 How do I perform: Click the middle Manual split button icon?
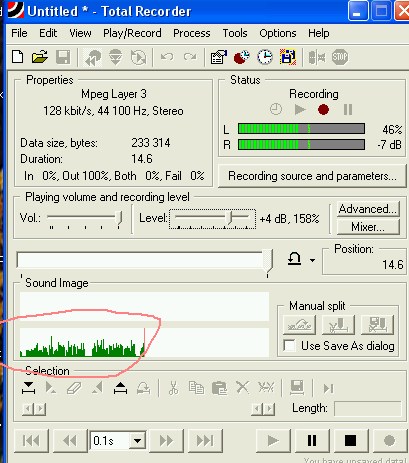click(x=338, y=325)
